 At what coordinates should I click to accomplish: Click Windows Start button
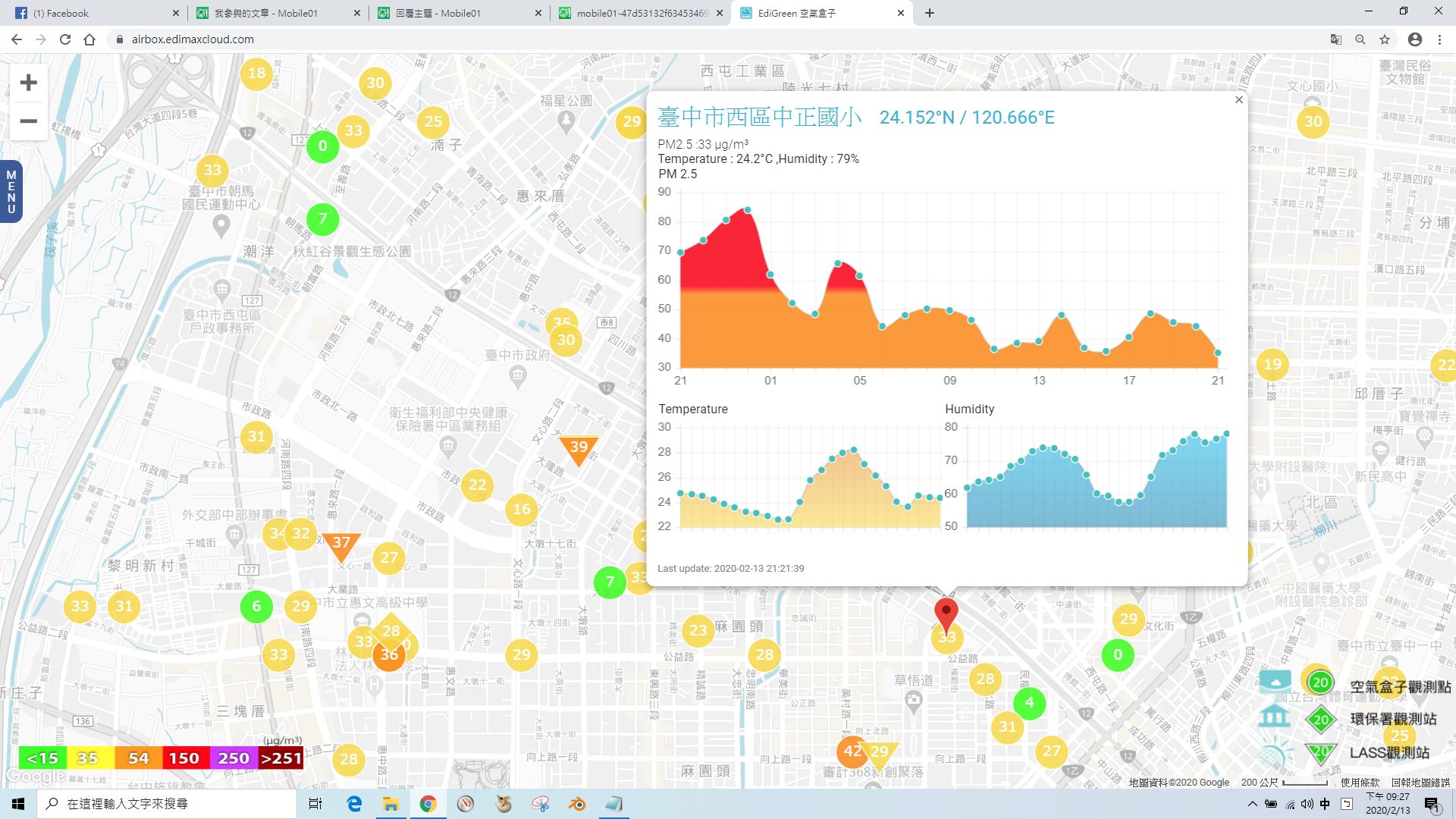tap(18, 804)
